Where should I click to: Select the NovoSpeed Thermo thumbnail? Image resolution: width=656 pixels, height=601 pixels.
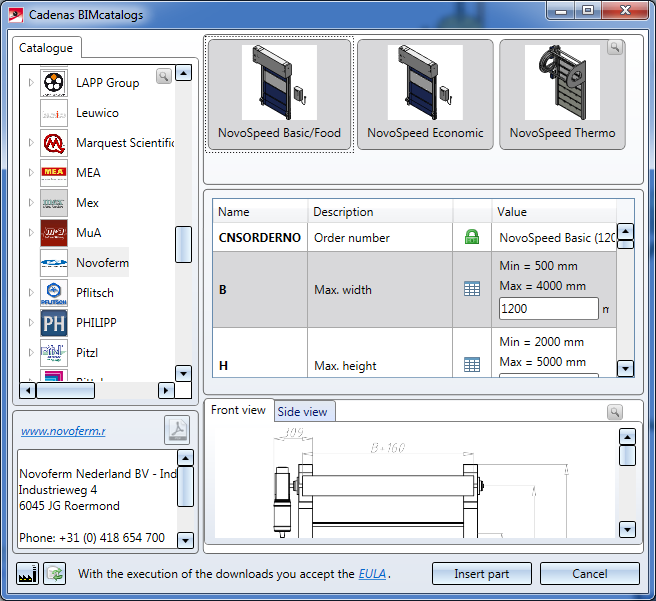[562, 95]
